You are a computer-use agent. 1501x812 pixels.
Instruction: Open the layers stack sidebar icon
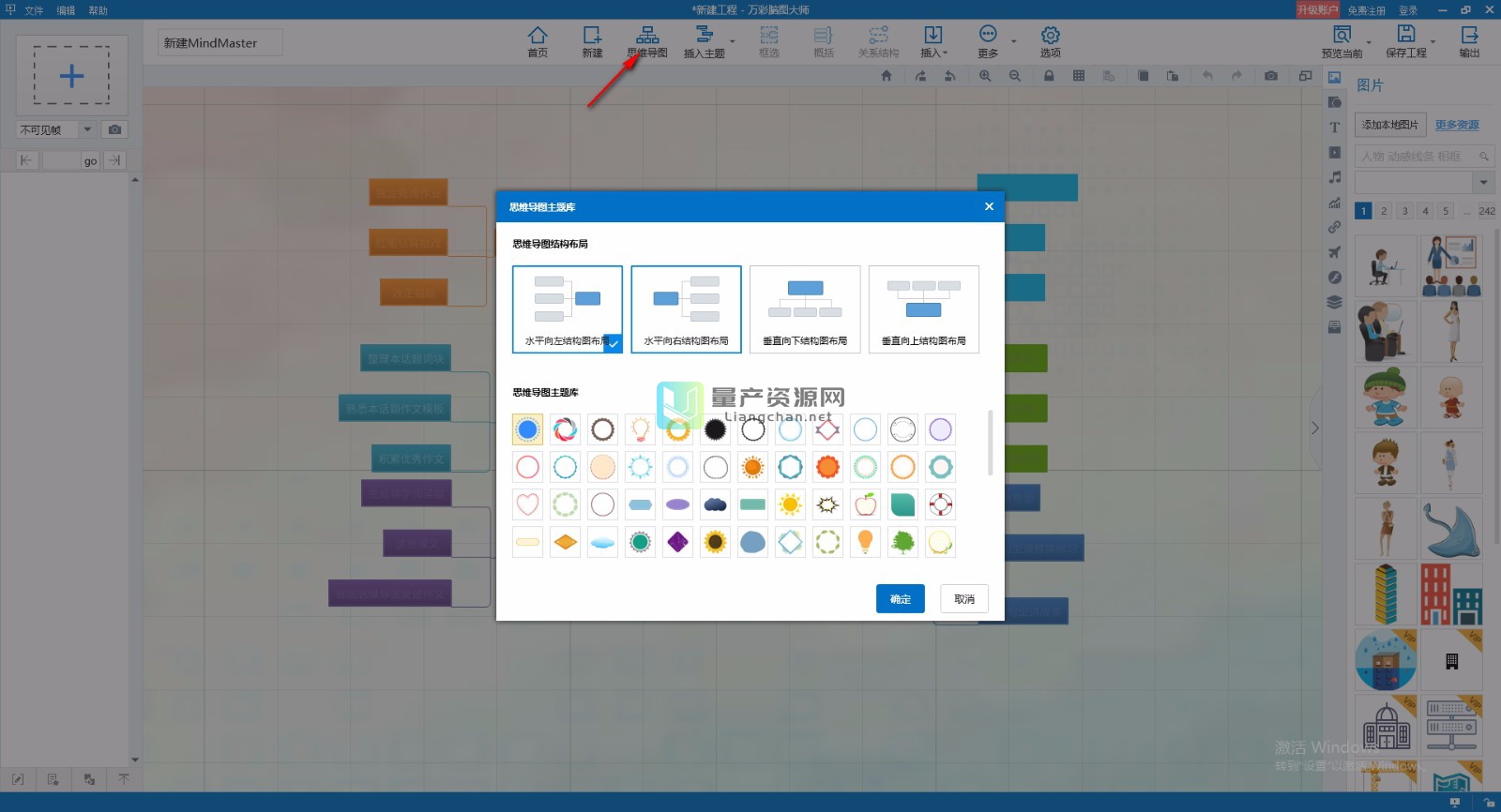click(x=1334, y=302)
